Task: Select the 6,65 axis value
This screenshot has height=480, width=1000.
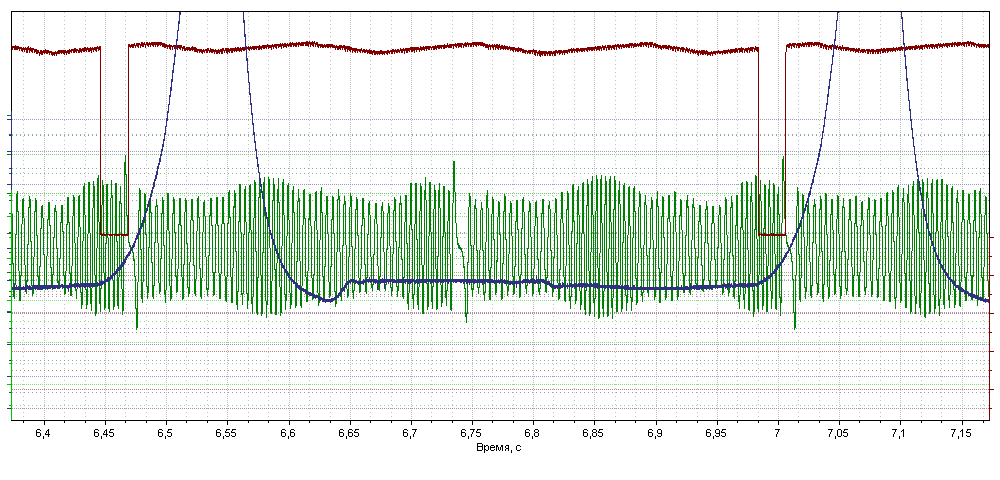Action: point(350,433)
